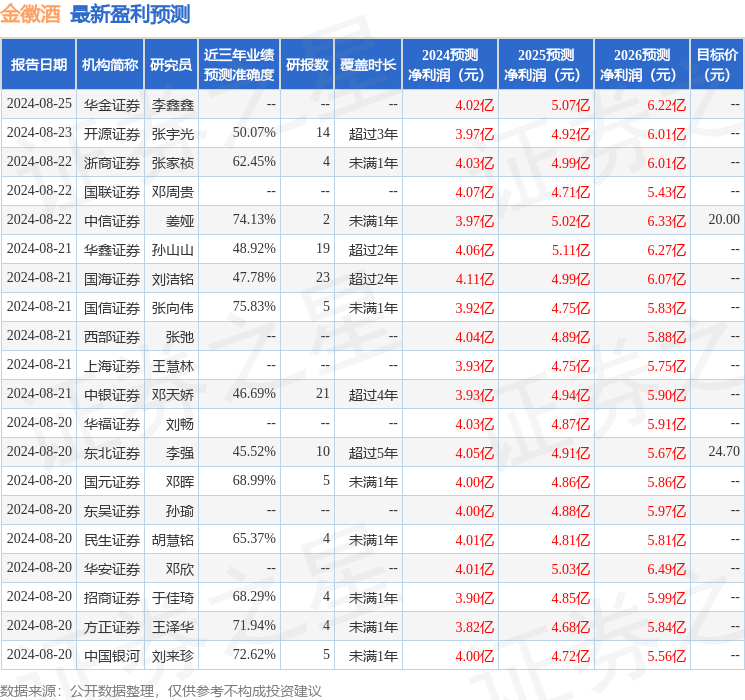
Task: Click 西部证券 institution cell
Action: tap(112, 337)
